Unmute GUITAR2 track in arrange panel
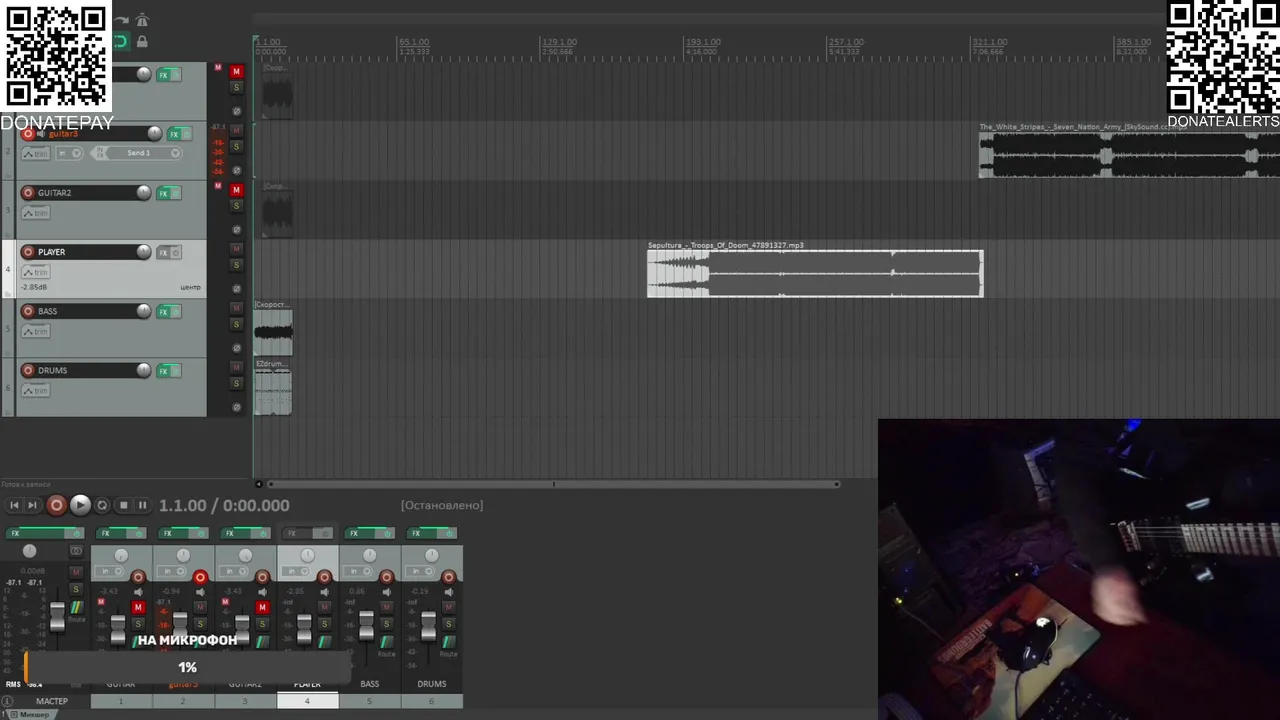The width and height of the screenshot is (1280, 720). pyautogui.click(x=237, y=190)
